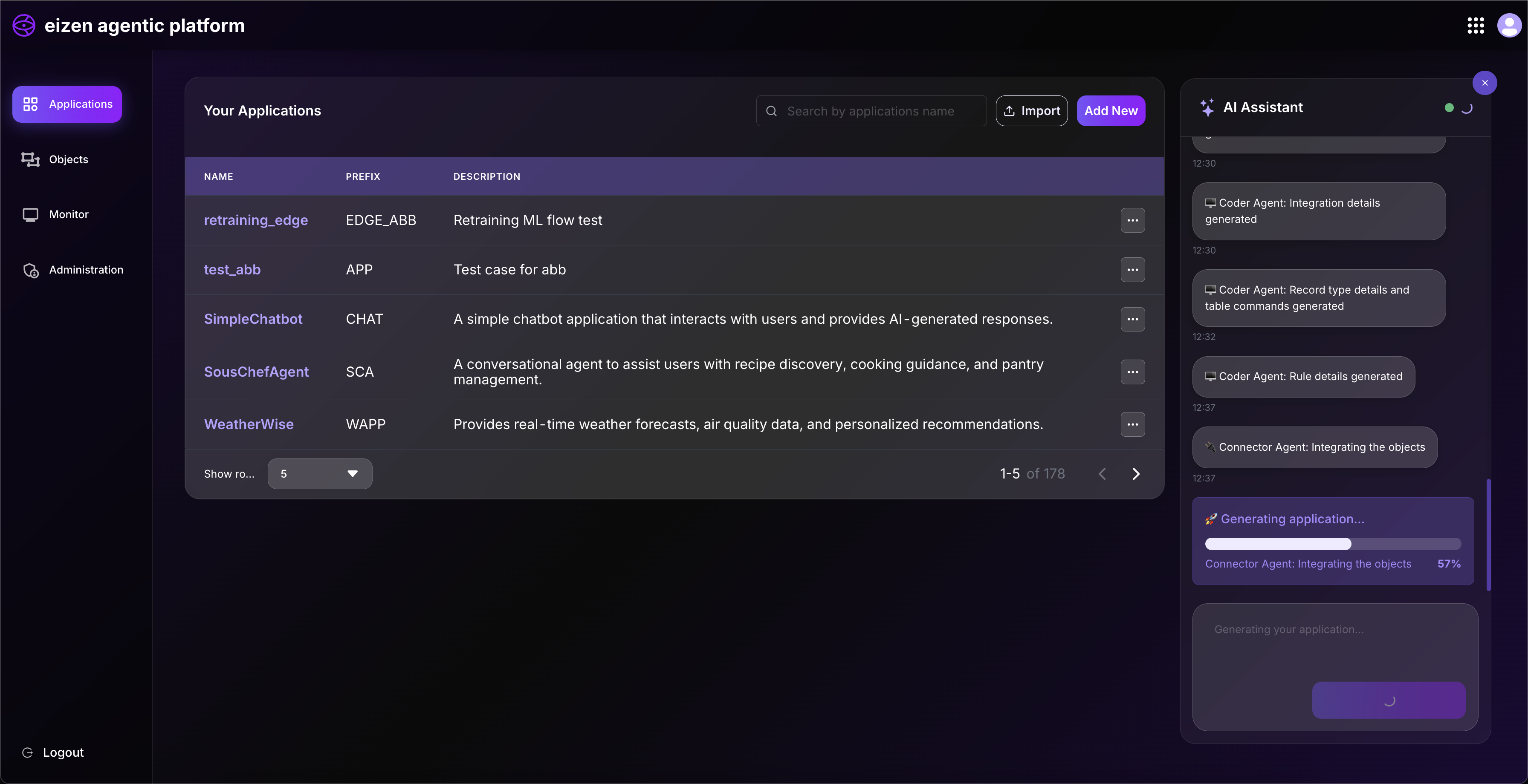Navigate to Monitor section
1528x784 pixels.
(x=68, y=214)
